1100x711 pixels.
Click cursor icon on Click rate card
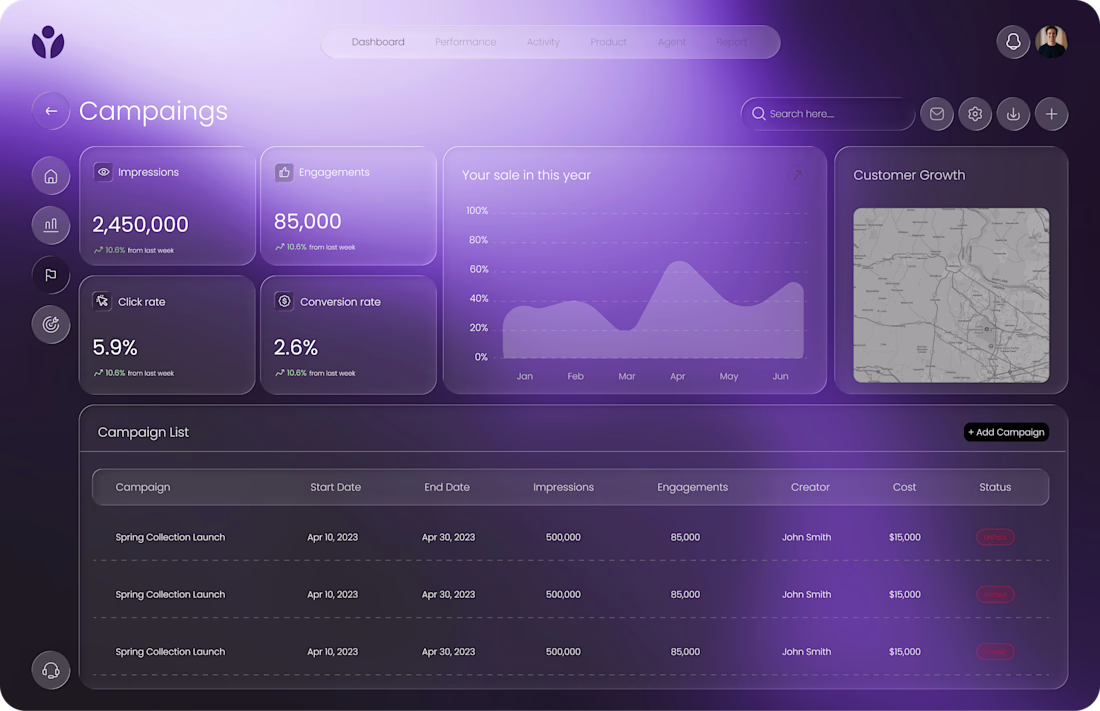102,301
